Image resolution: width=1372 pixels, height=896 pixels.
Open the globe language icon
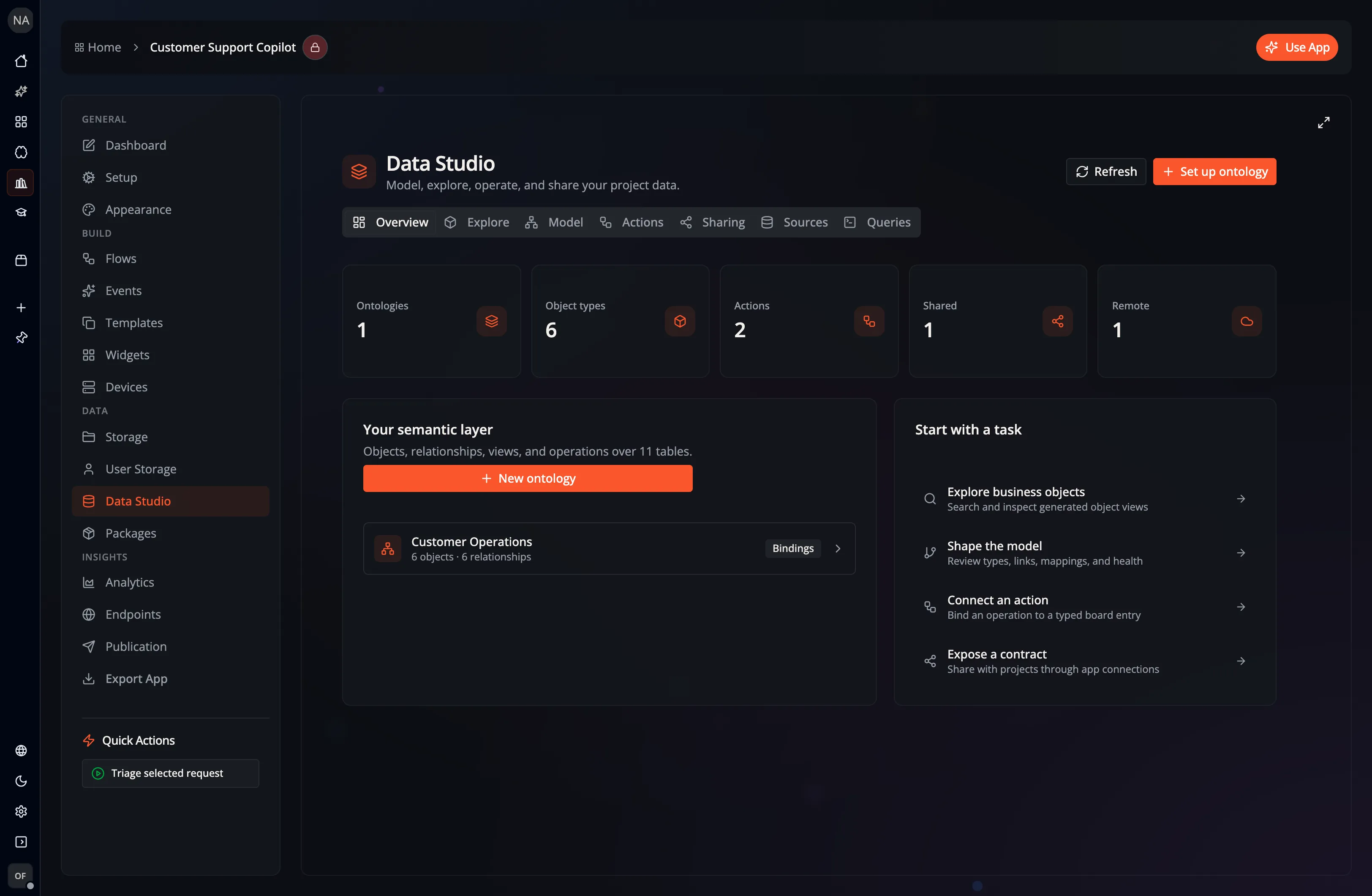[21, 750]
